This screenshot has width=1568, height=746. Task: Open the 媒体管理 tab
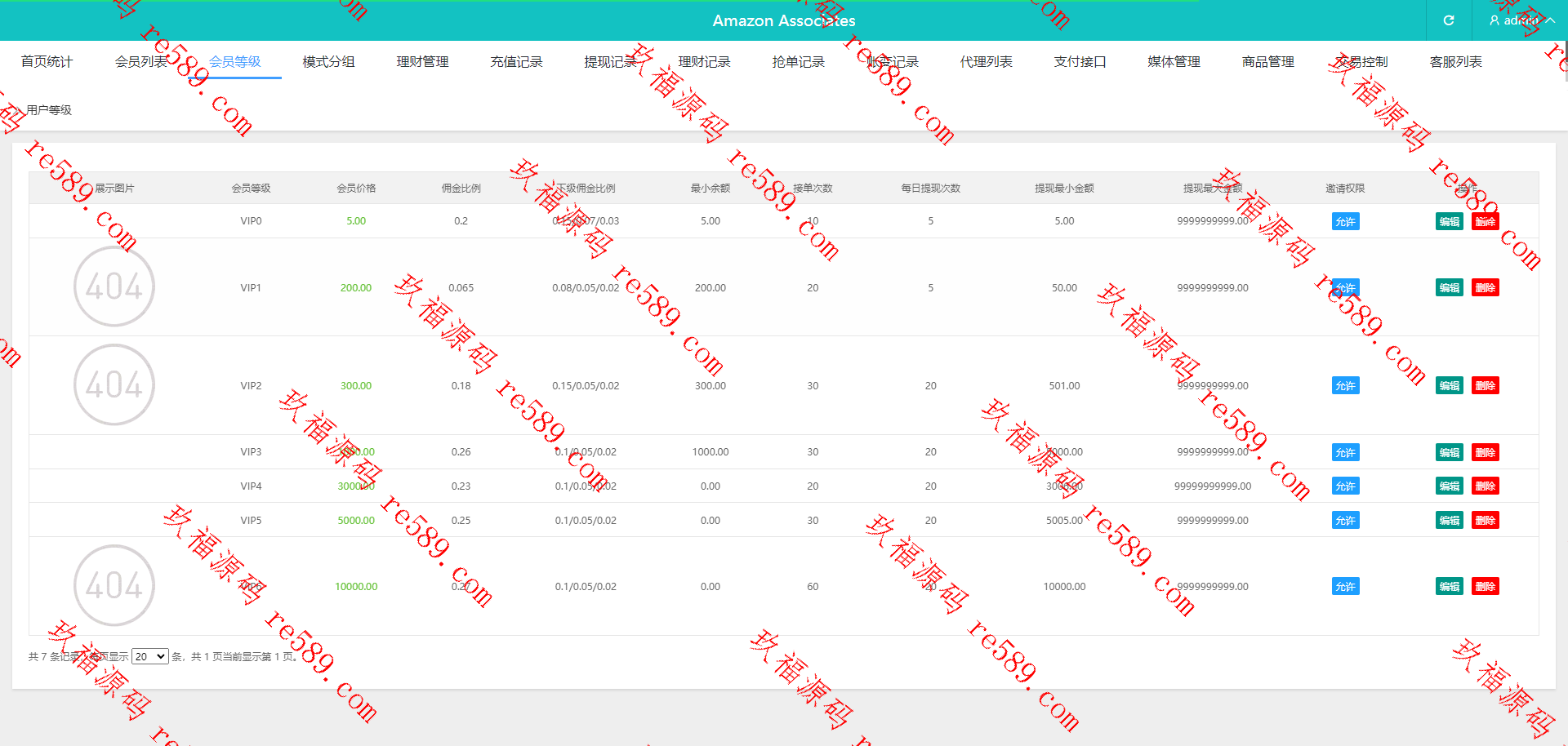[x=1174, y=61]
